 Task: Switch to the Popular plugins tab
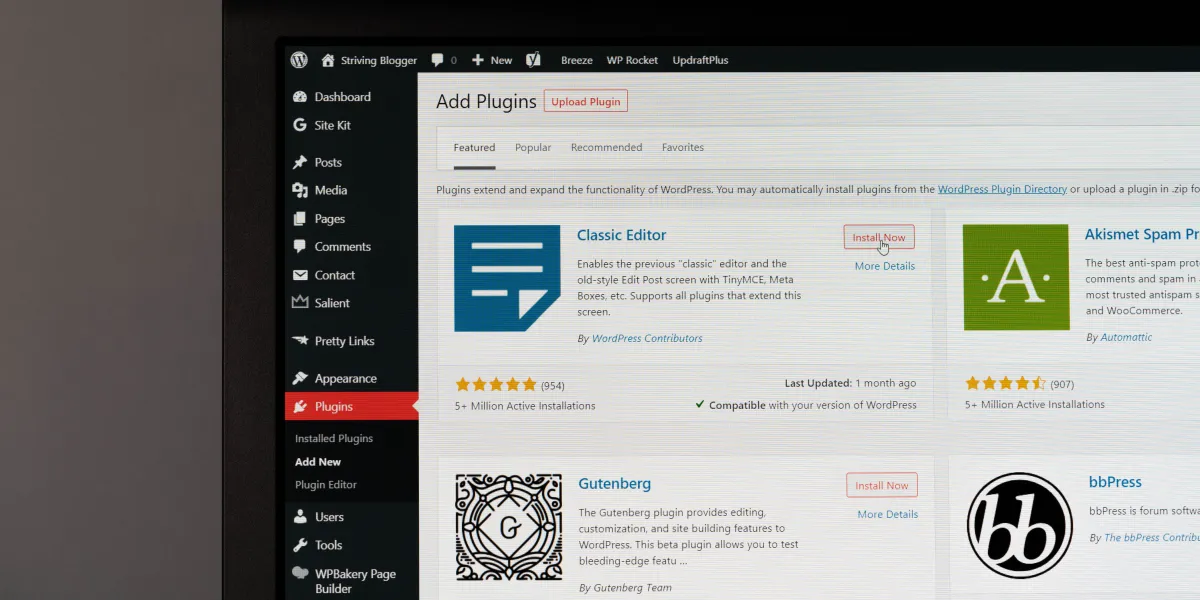pos(533,147)
